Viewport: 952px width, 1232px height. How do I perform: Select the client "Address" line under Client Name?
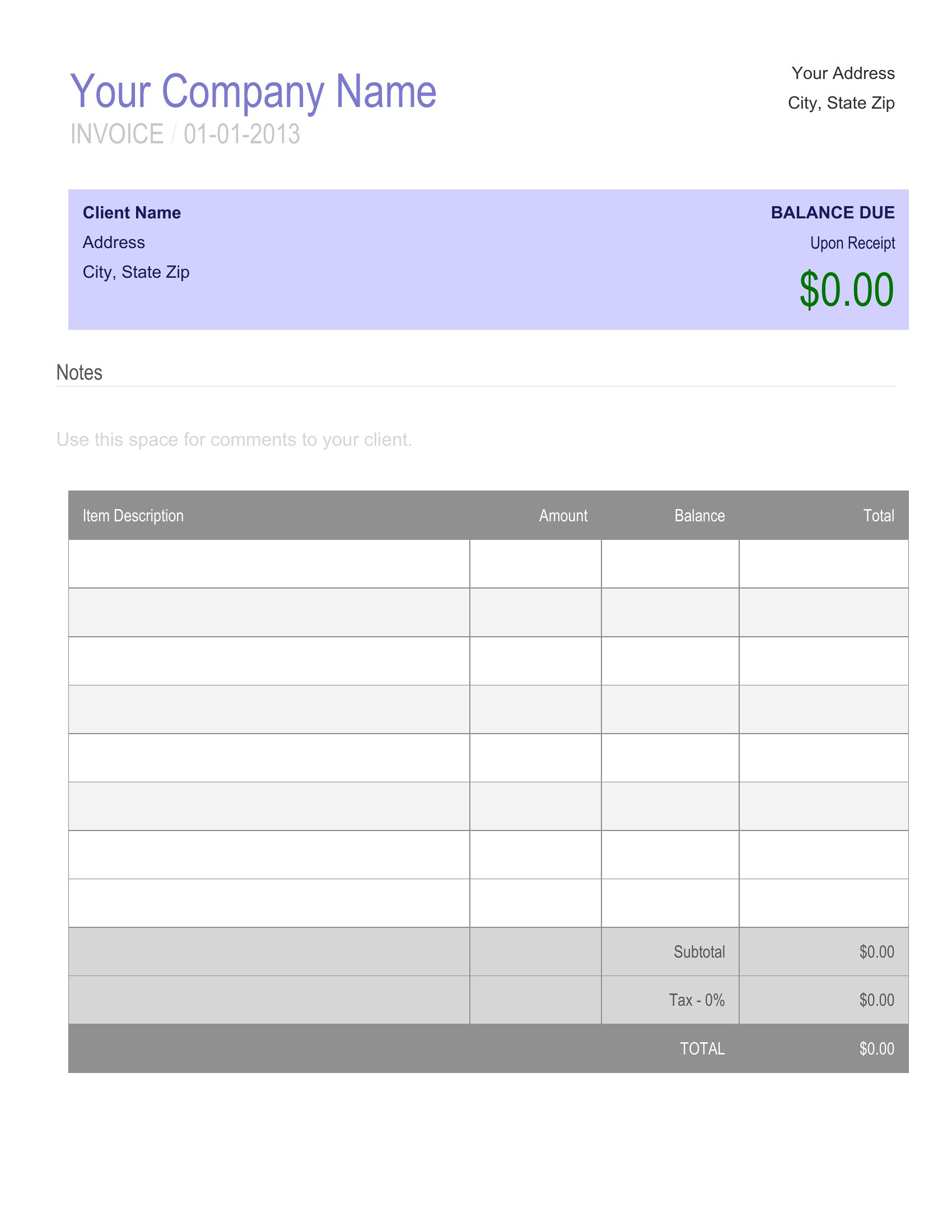[113, 242]
